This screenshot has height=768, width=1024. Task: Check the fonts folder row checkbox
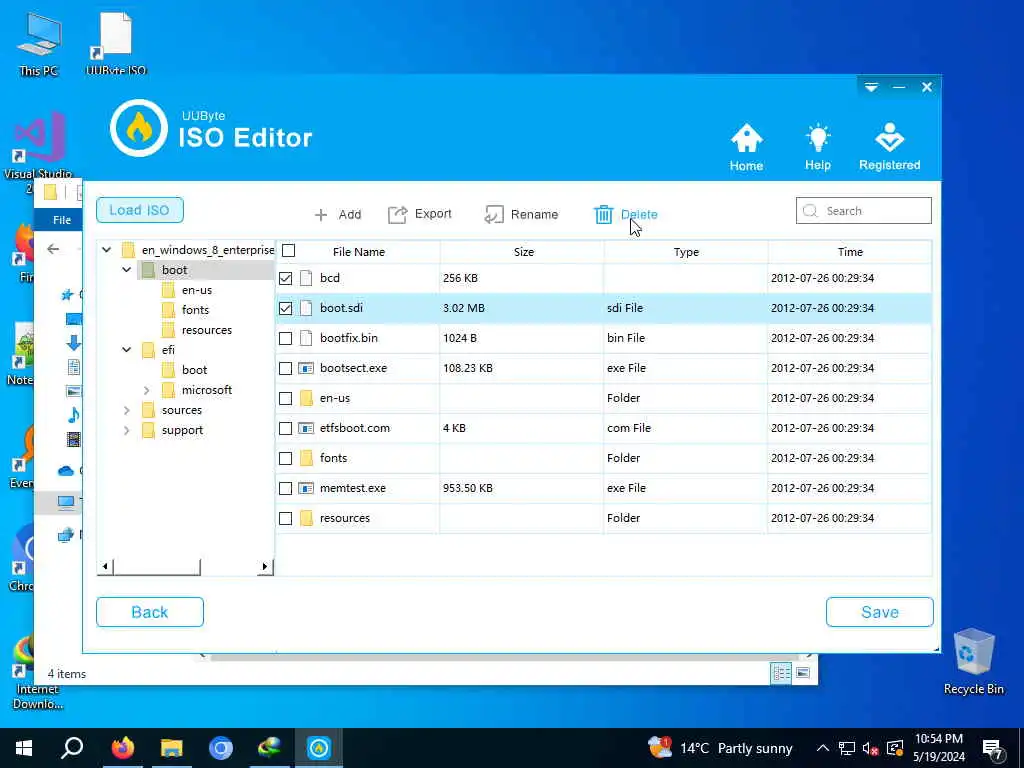[x=285, y=458]
